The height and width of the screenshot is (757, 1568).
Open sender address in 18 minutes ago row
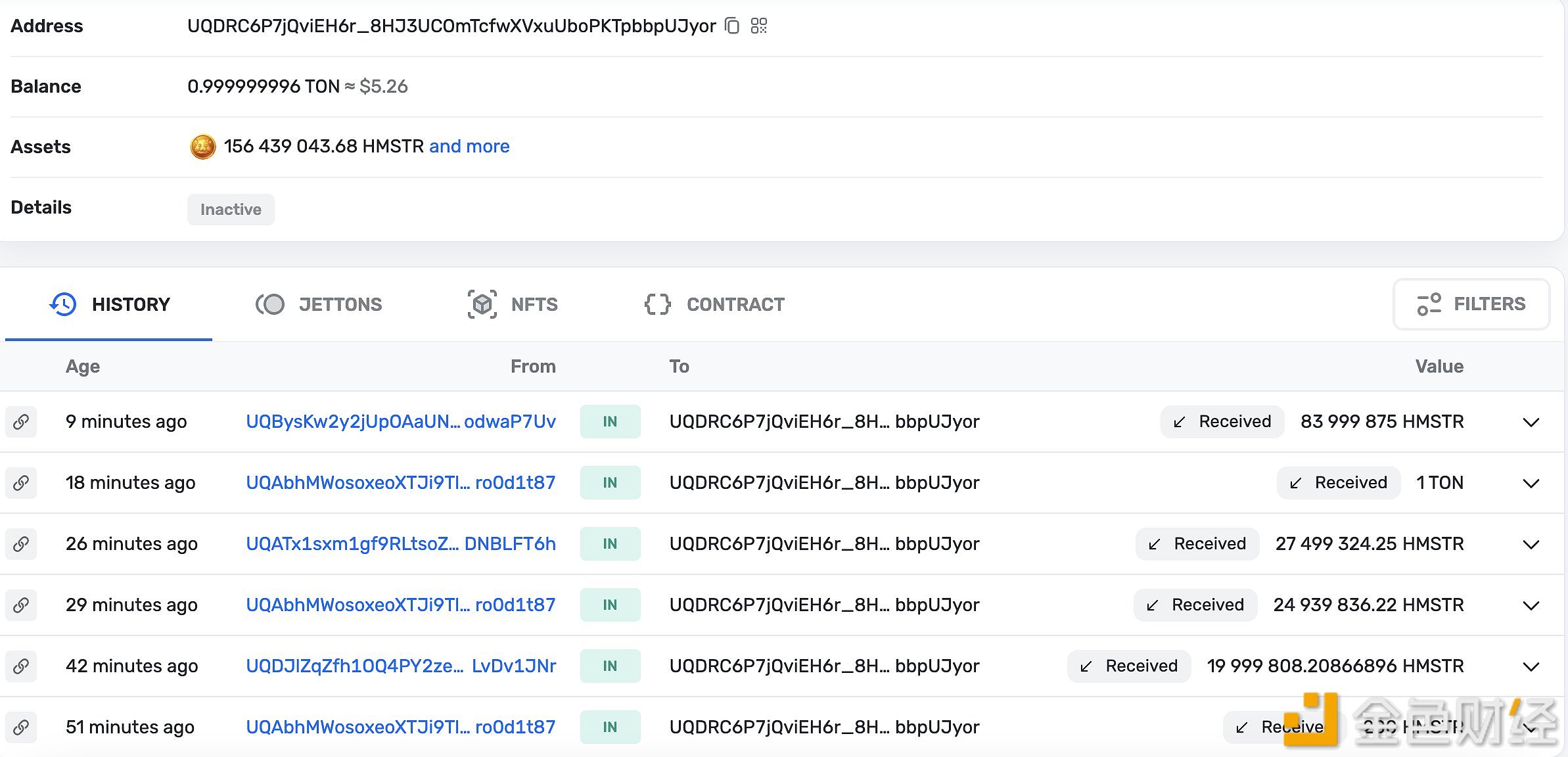[x=401, y=482]
